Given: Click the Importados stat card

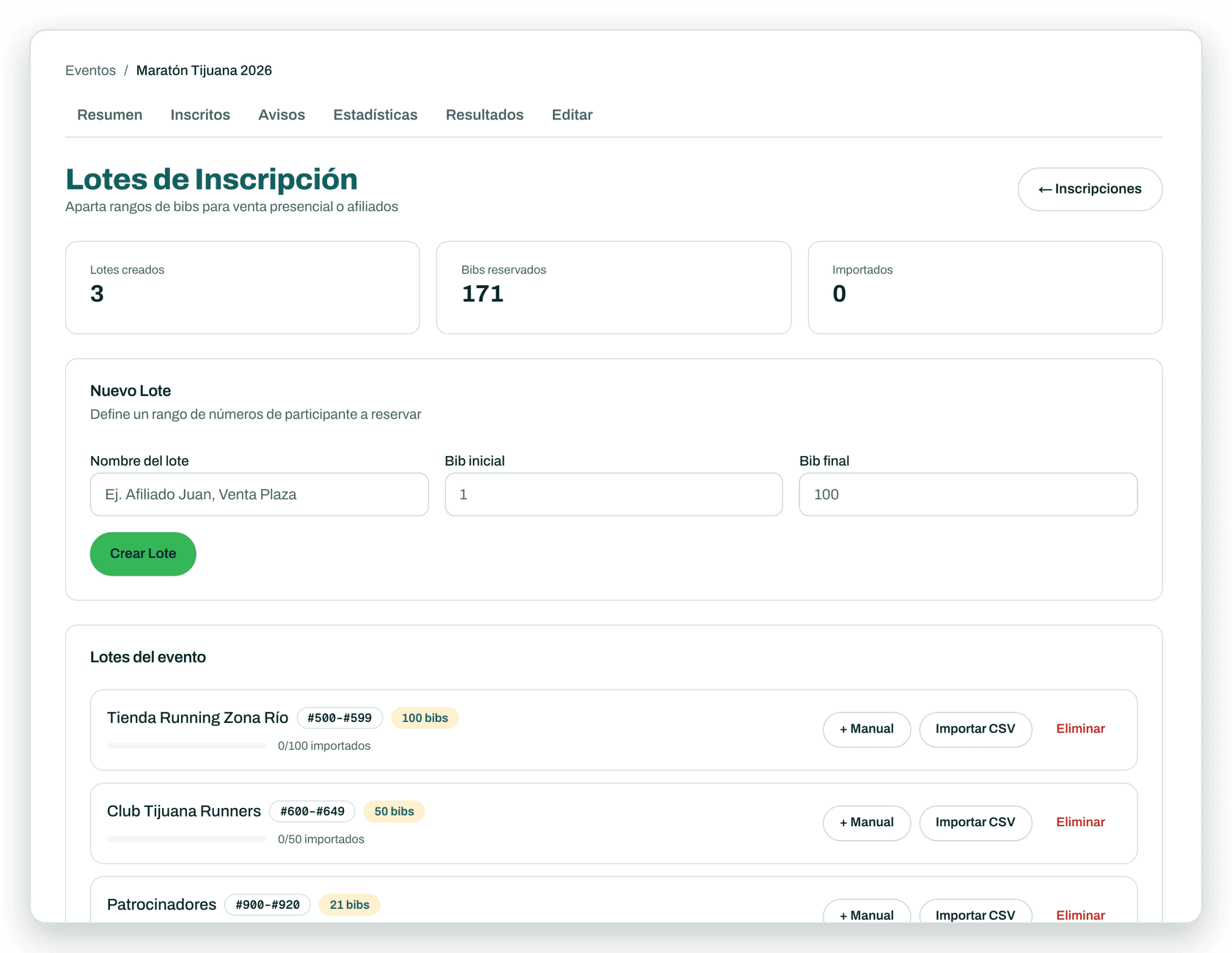Looking at the screenshot, I should click(x=985, y=287).
